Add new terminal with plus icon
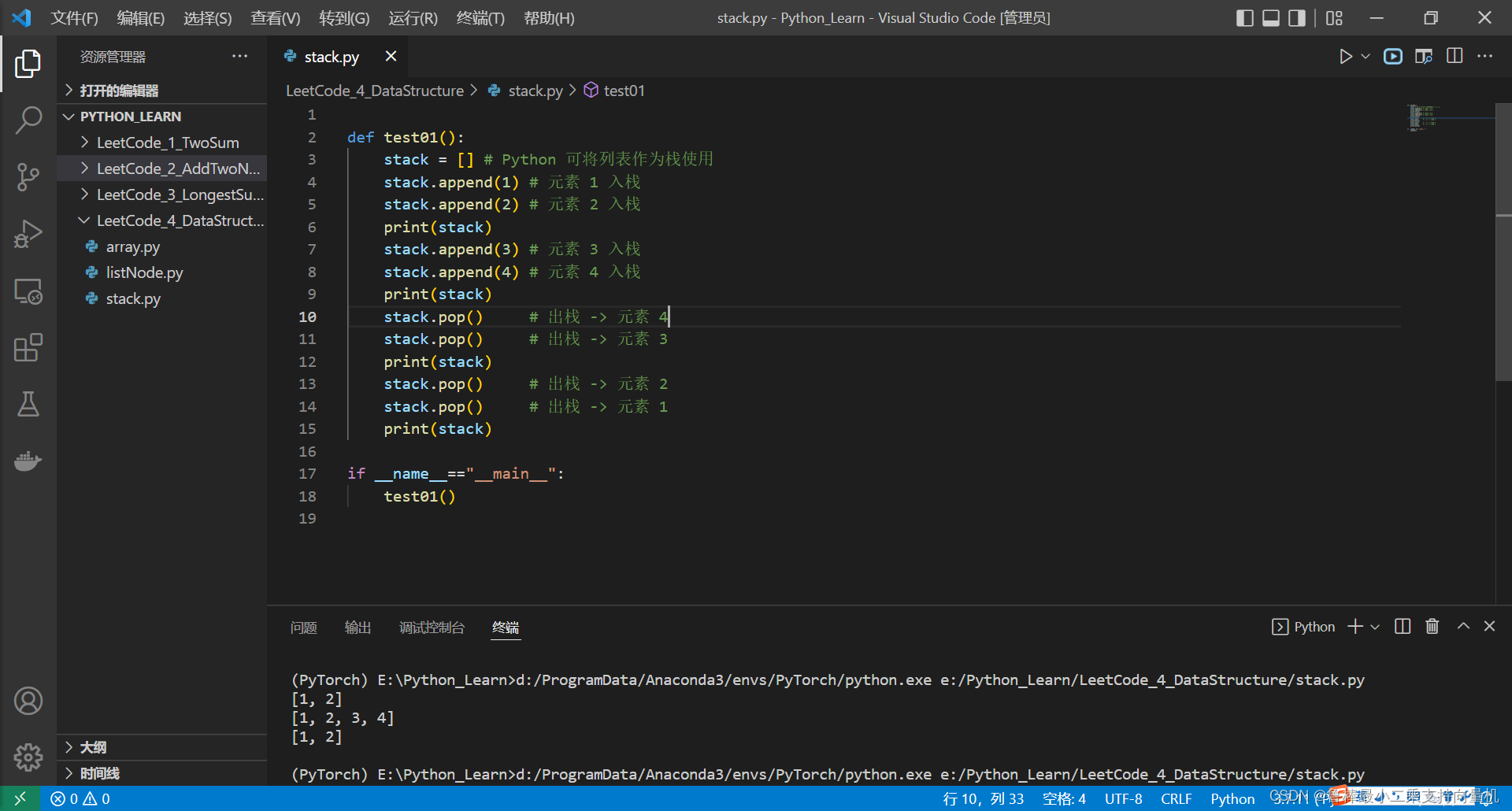This screenshot has width=1512, height=811. 1354,627
